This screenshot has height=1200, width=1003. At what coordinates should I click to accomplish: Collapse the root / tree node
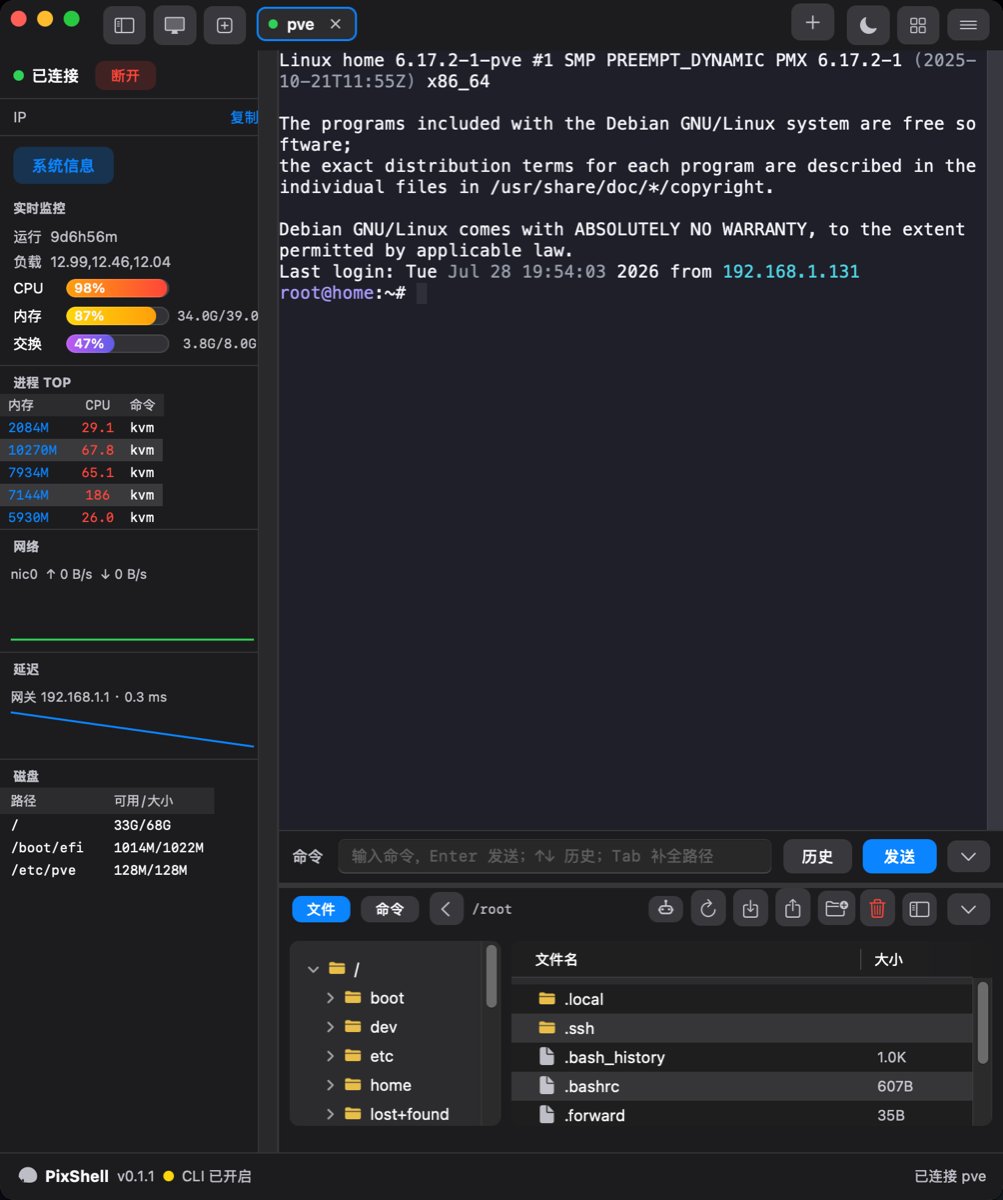click(x=313, y=969)
